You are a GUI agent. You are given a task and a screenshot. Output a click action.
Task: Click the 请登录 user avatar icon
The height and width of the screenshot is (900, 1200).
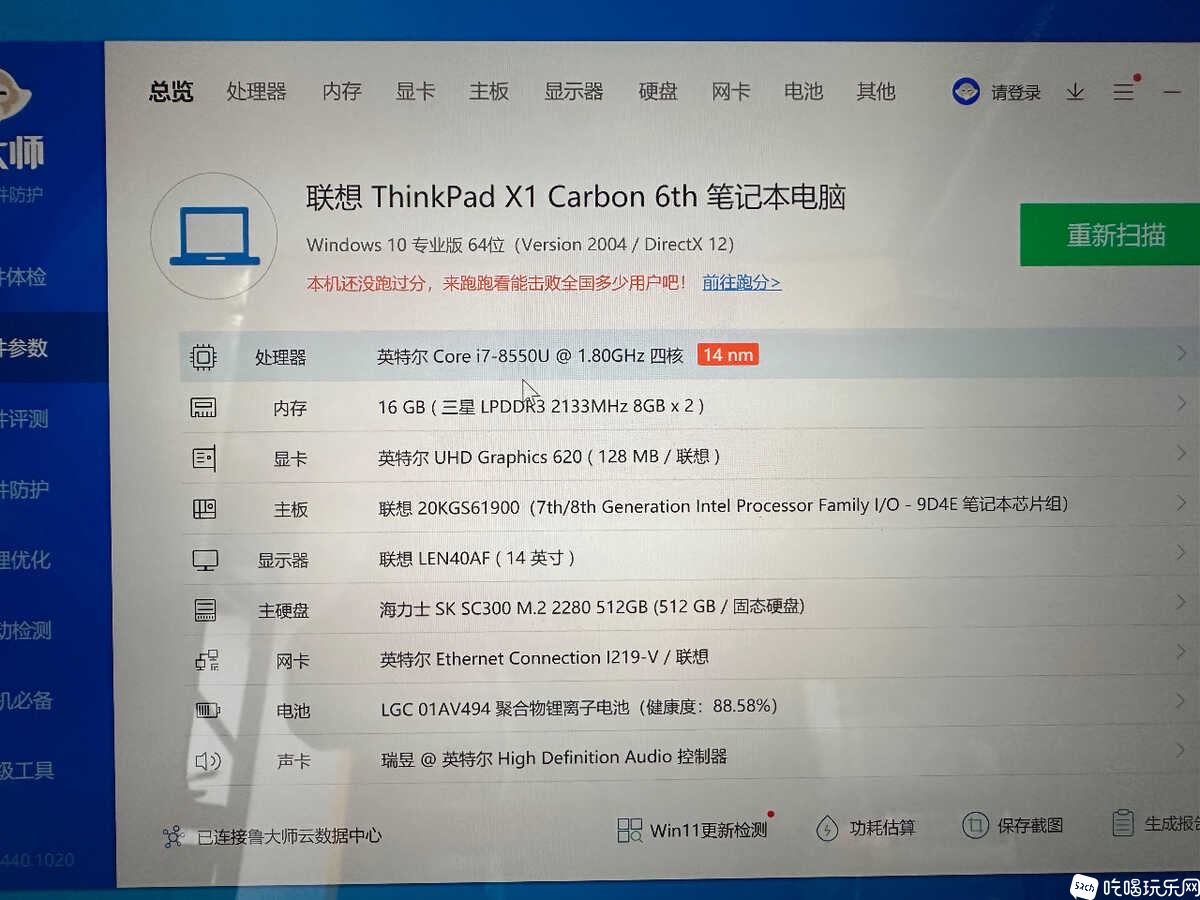point(966,92)
